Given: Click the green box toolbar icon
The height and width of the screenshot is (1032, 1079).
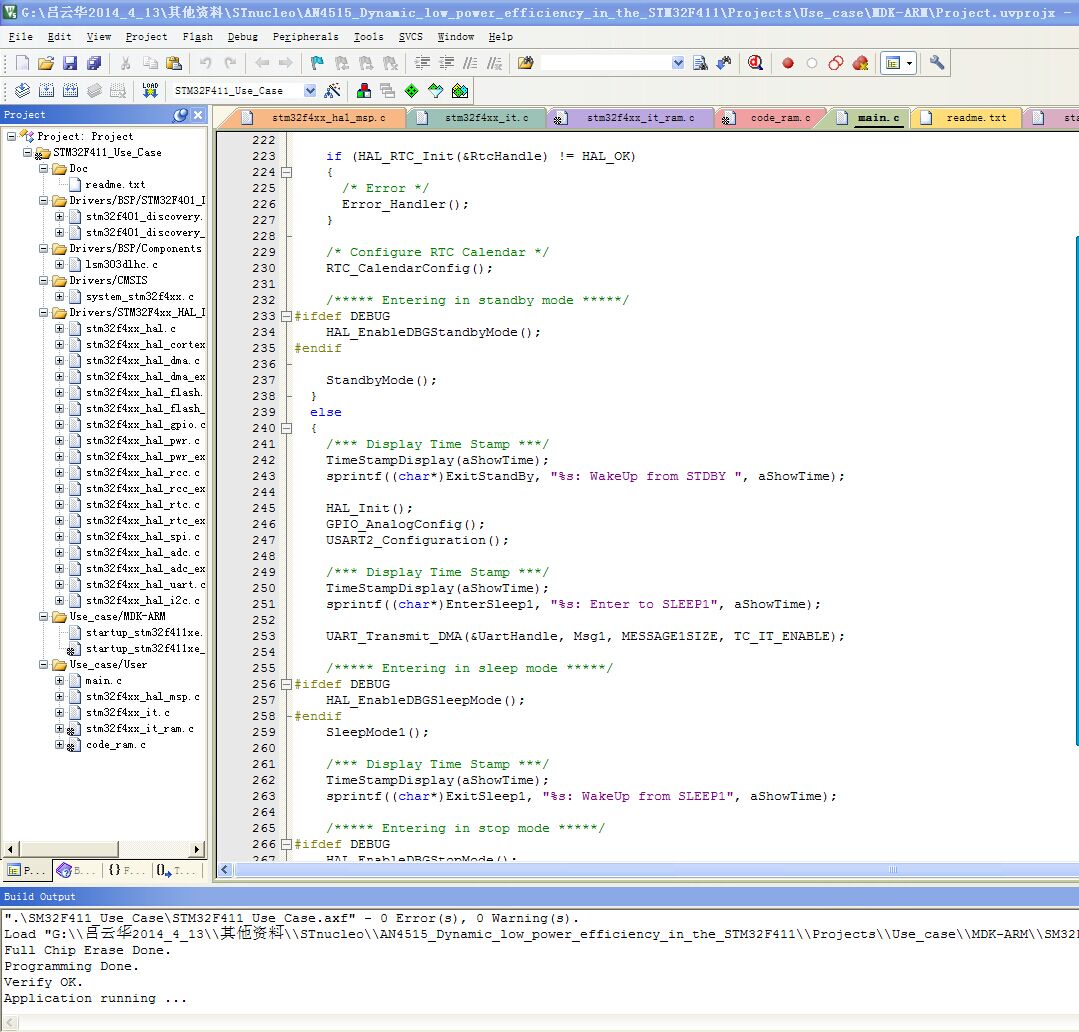Looking at the screenshot, I should click(x=460, y=90).
